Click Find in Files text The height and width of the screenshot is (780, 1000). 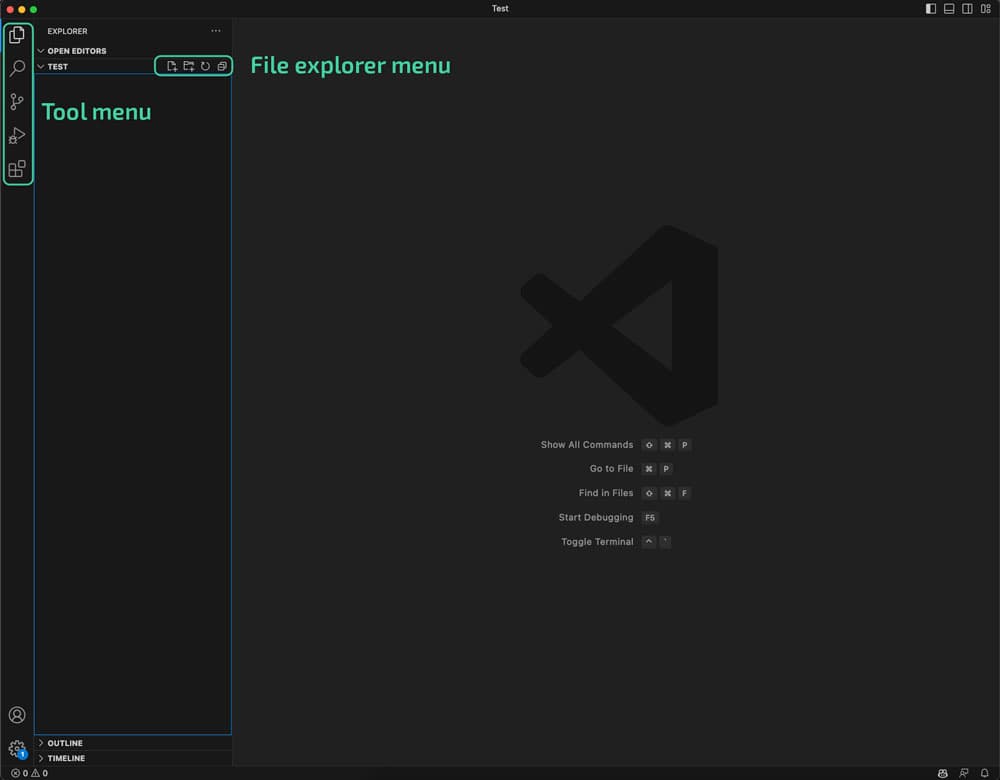pos(606,493)
